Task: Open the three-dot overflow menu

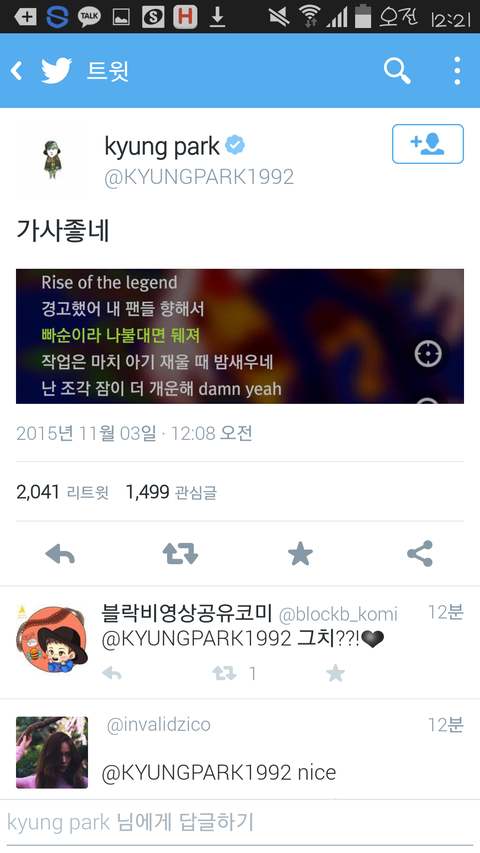Action: pos(457,71)
